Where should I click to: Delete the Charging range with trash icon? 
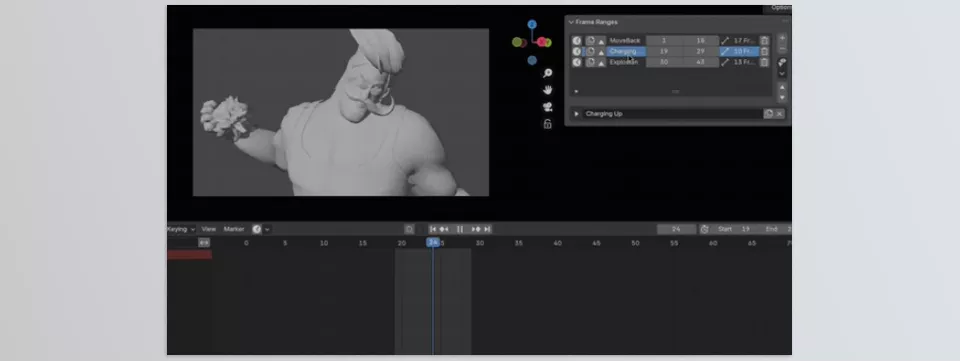764,51
